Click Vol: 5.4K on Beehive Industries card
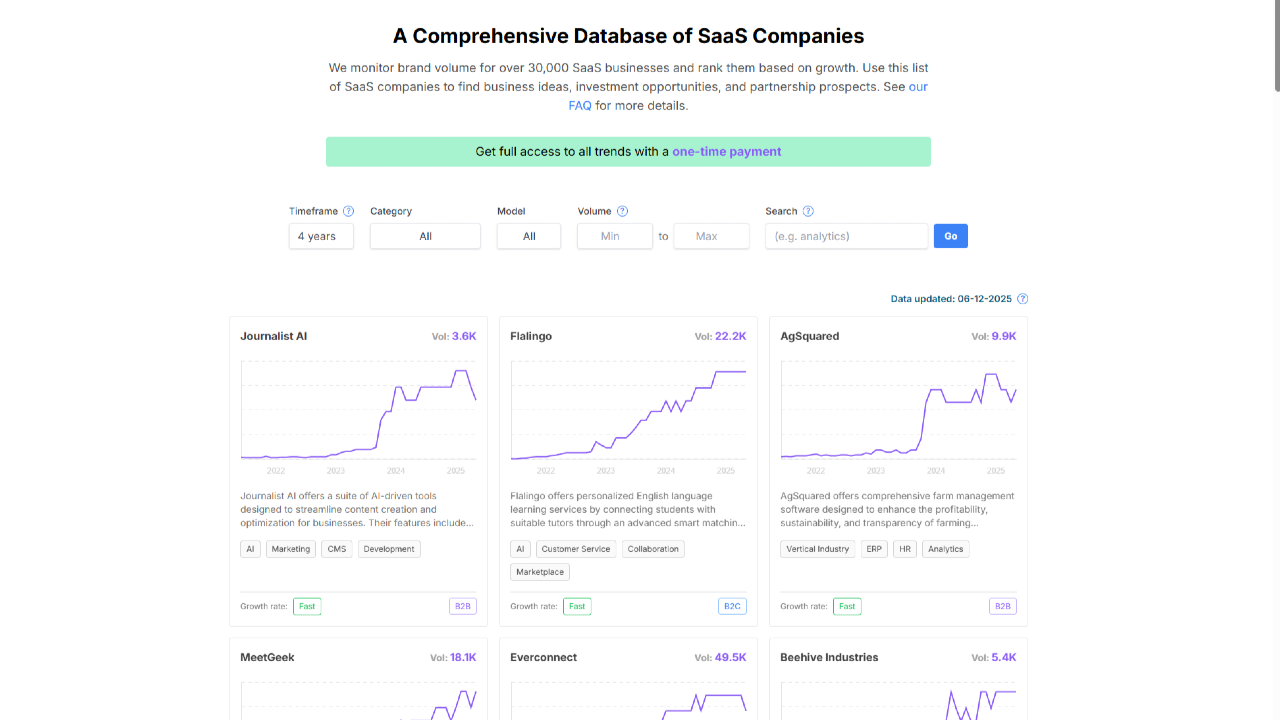The height and width of the screenshot is (720, 1280). tap(993, 657)
